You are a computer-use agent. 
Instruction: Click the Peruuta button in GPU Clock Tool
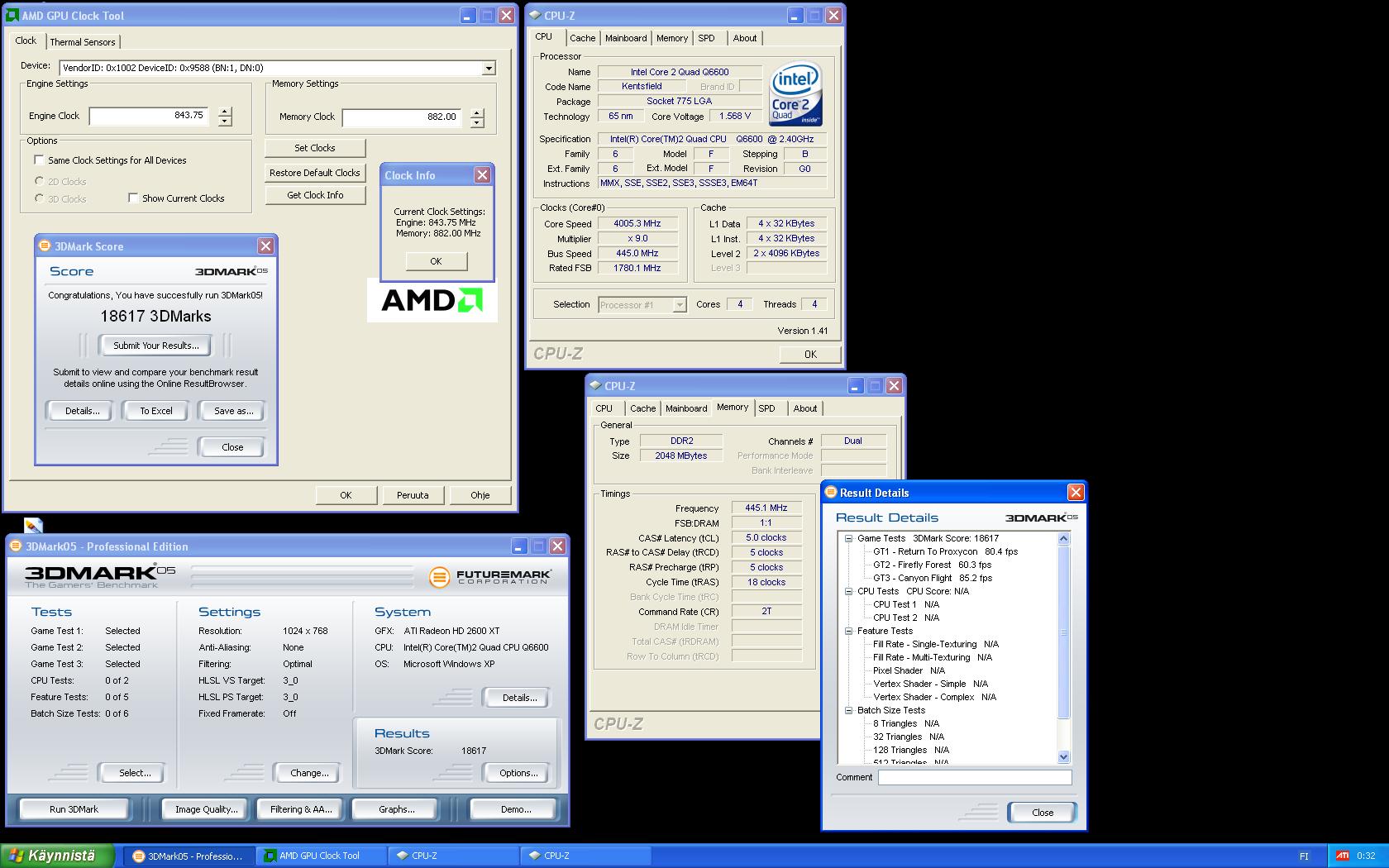(413, 495)
